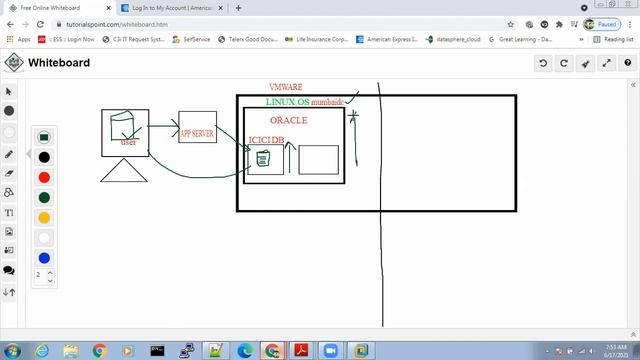The image size is (640, 360).
Task: Open Life Insurance Corp bookmark
Action: (x=317, y=39)
